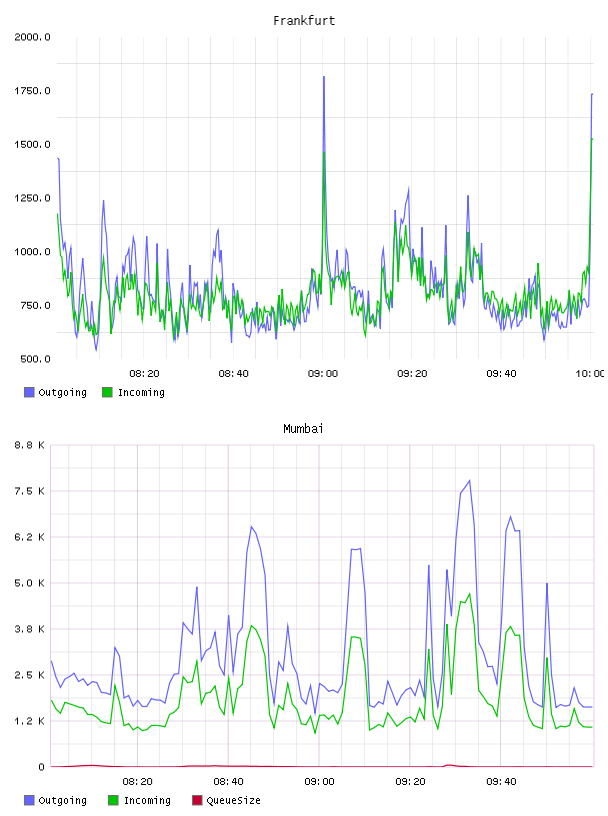The height and width of the screenshot is (816, 608).
Task: Click the 09:20 time label under Mumbai chart
Action: (x=410, y=781)
